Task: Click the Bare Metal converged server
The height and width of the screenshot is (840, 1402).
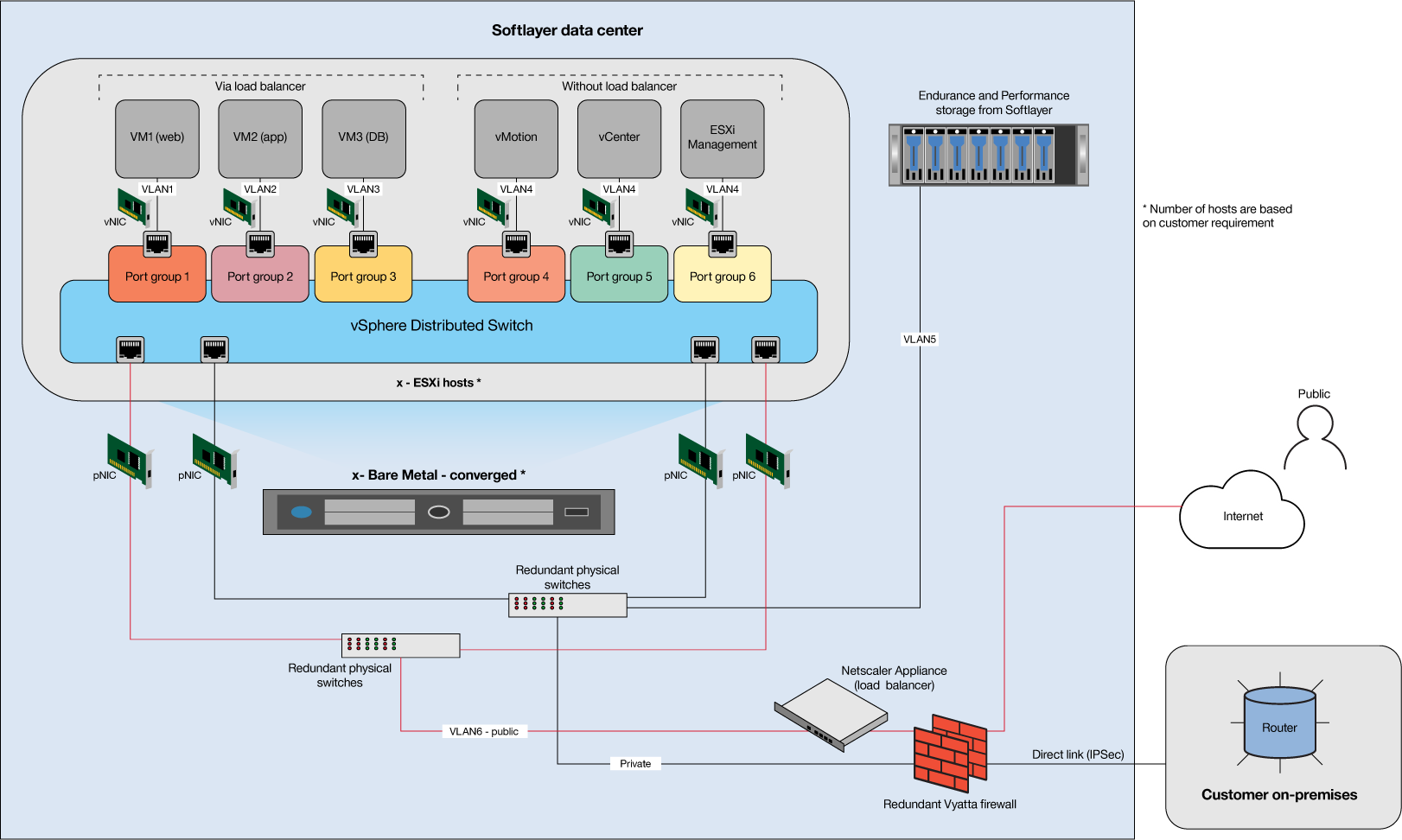Action: [439, 512]
